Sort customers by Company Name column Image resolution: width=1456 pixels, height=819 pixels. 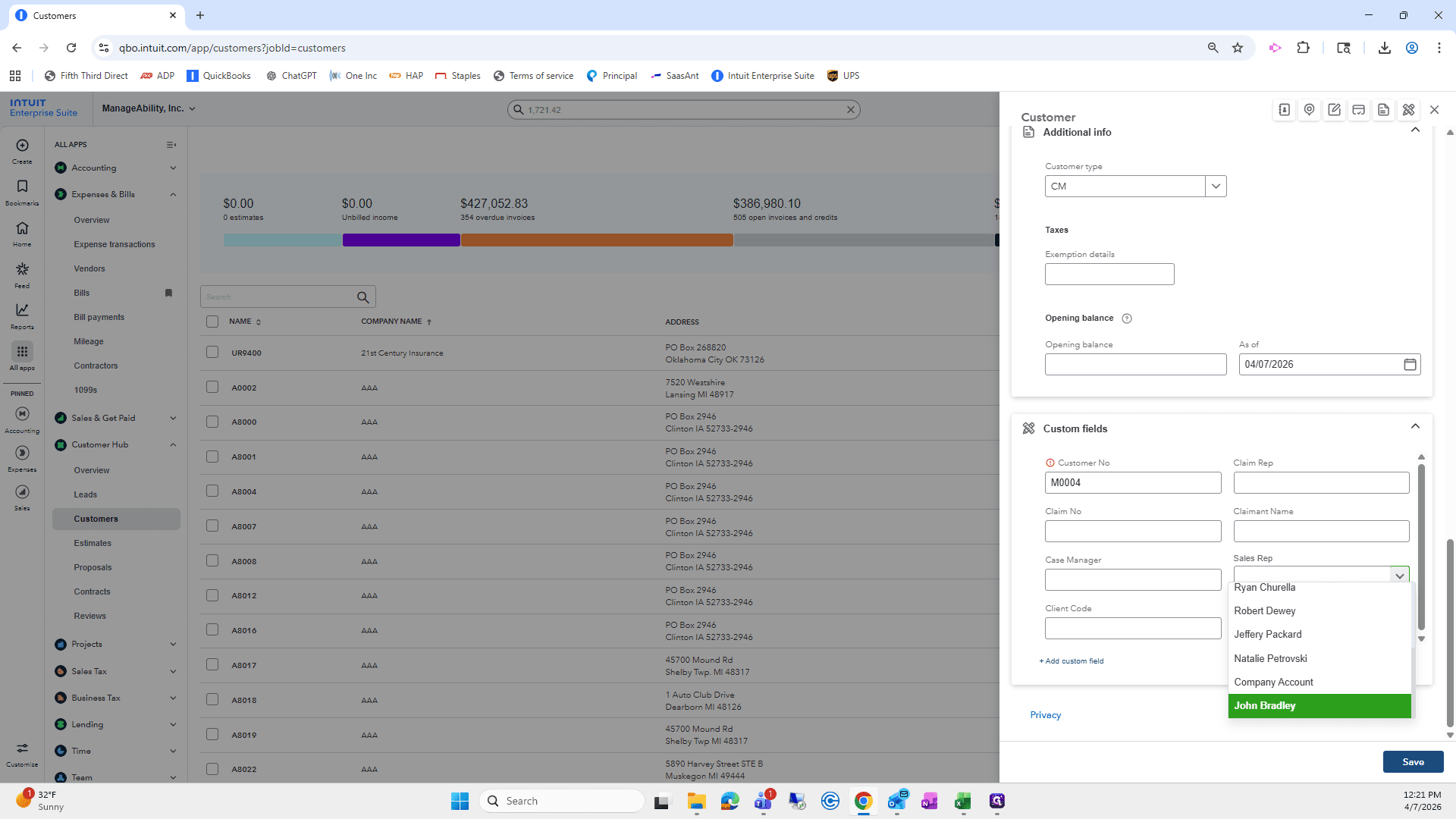pyautogui.click(x=396, y=322)
